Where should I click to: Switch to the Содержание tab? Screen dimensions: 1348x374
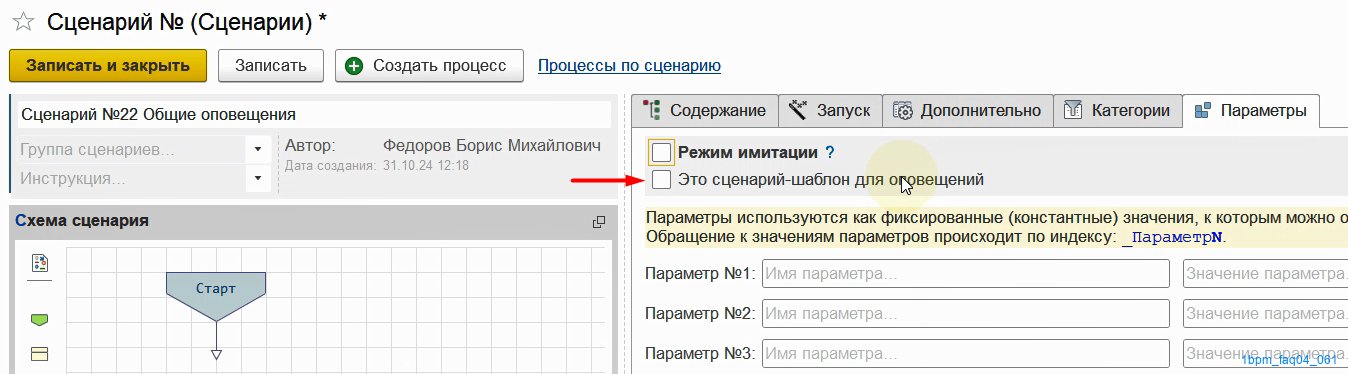tap(704, 111)
